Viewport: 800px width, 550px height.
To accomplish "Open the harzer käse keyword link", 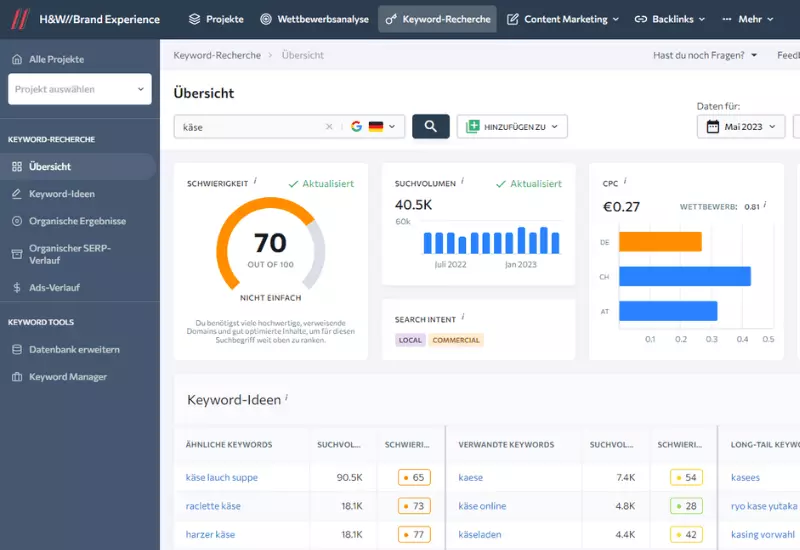I will 210,535.
